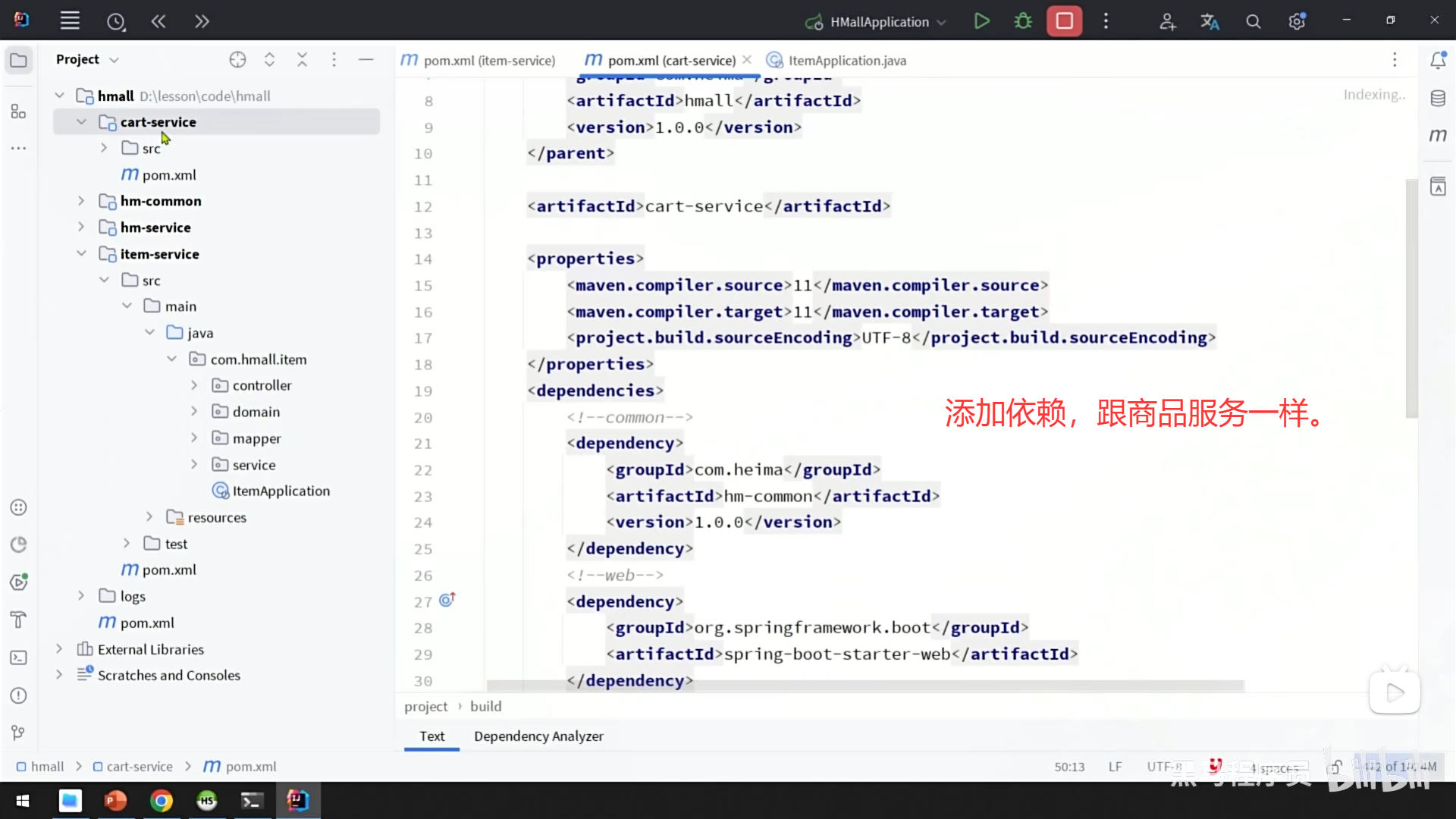
Task: Click the cart-service breadcrumb in navigation bar
Action: [x=140, y=767]
